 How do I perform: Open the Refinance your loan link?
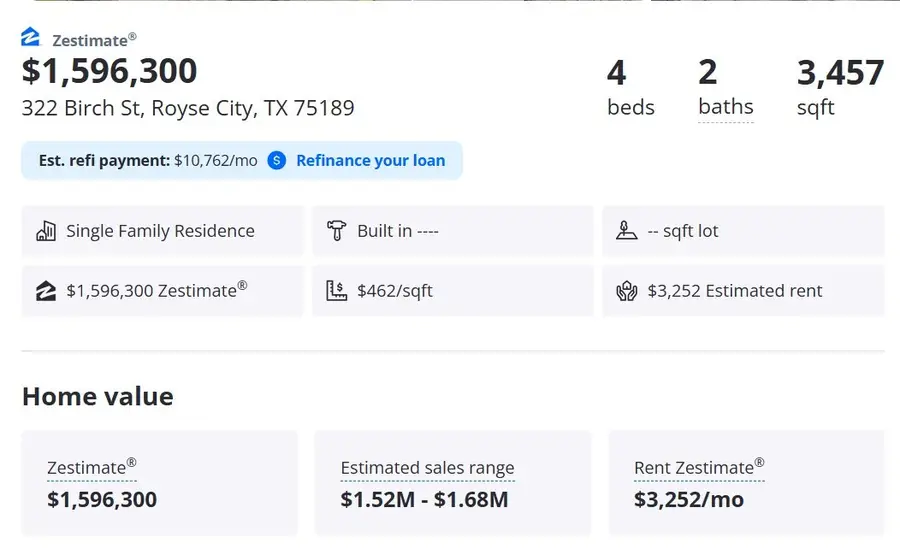pyautogui.click(x=370, y=160)
